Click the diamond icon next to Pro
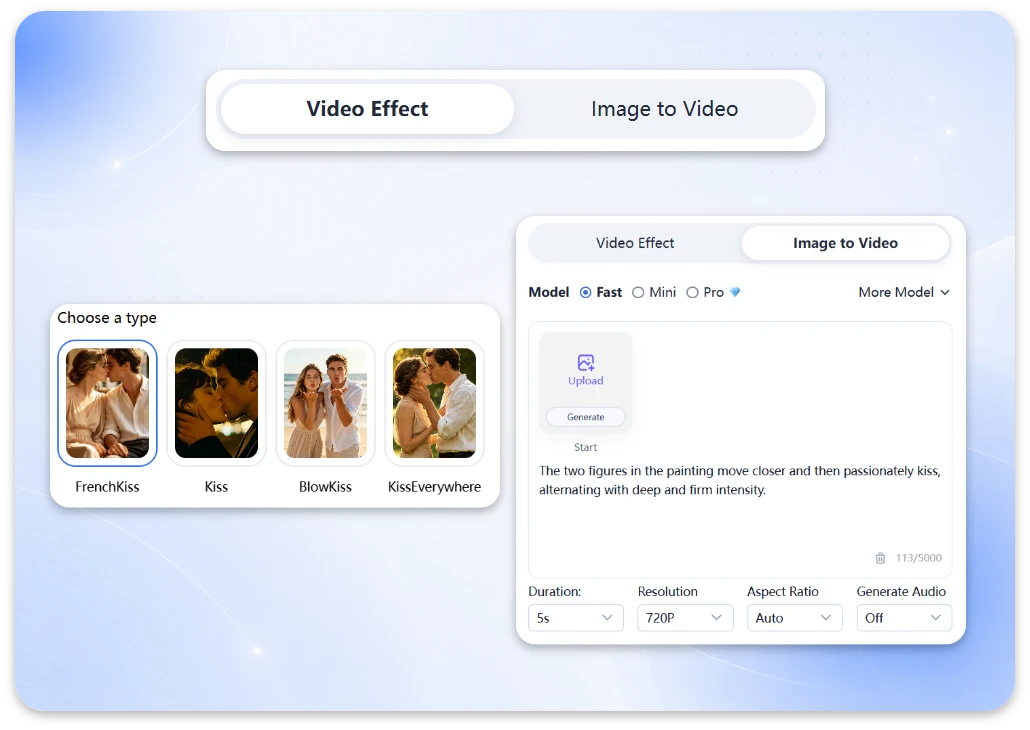This screenshot has height=730, width=1030. [735, 292]
